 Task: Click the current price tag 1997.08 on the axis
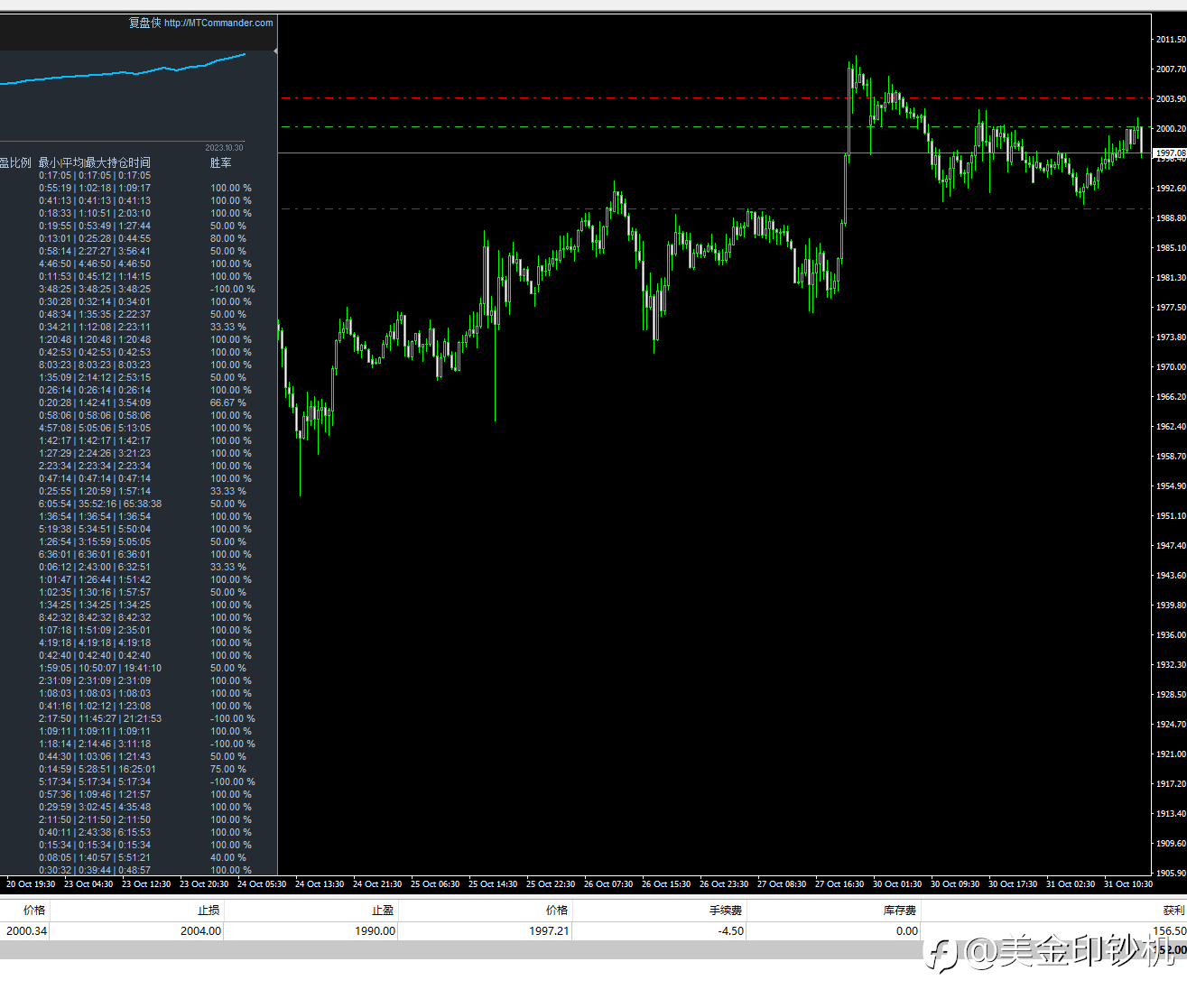pos(1171,153)
